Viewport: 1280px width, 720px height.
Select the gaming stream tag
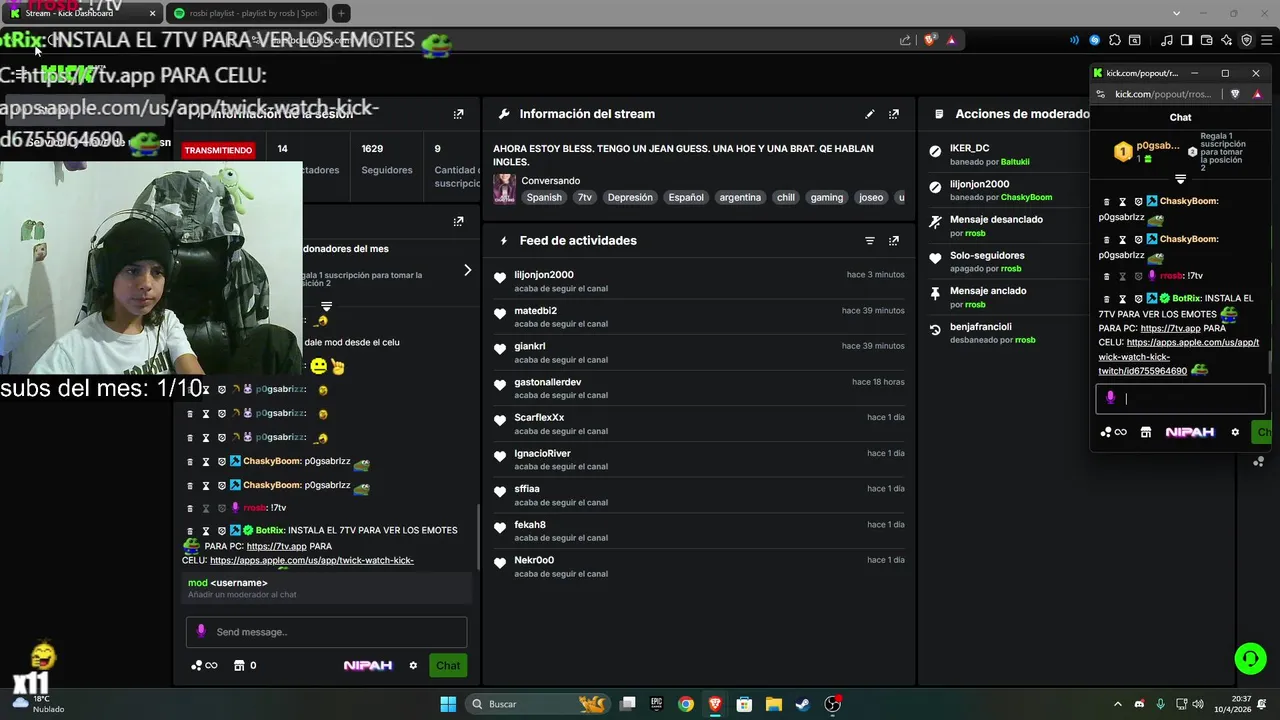827,198
